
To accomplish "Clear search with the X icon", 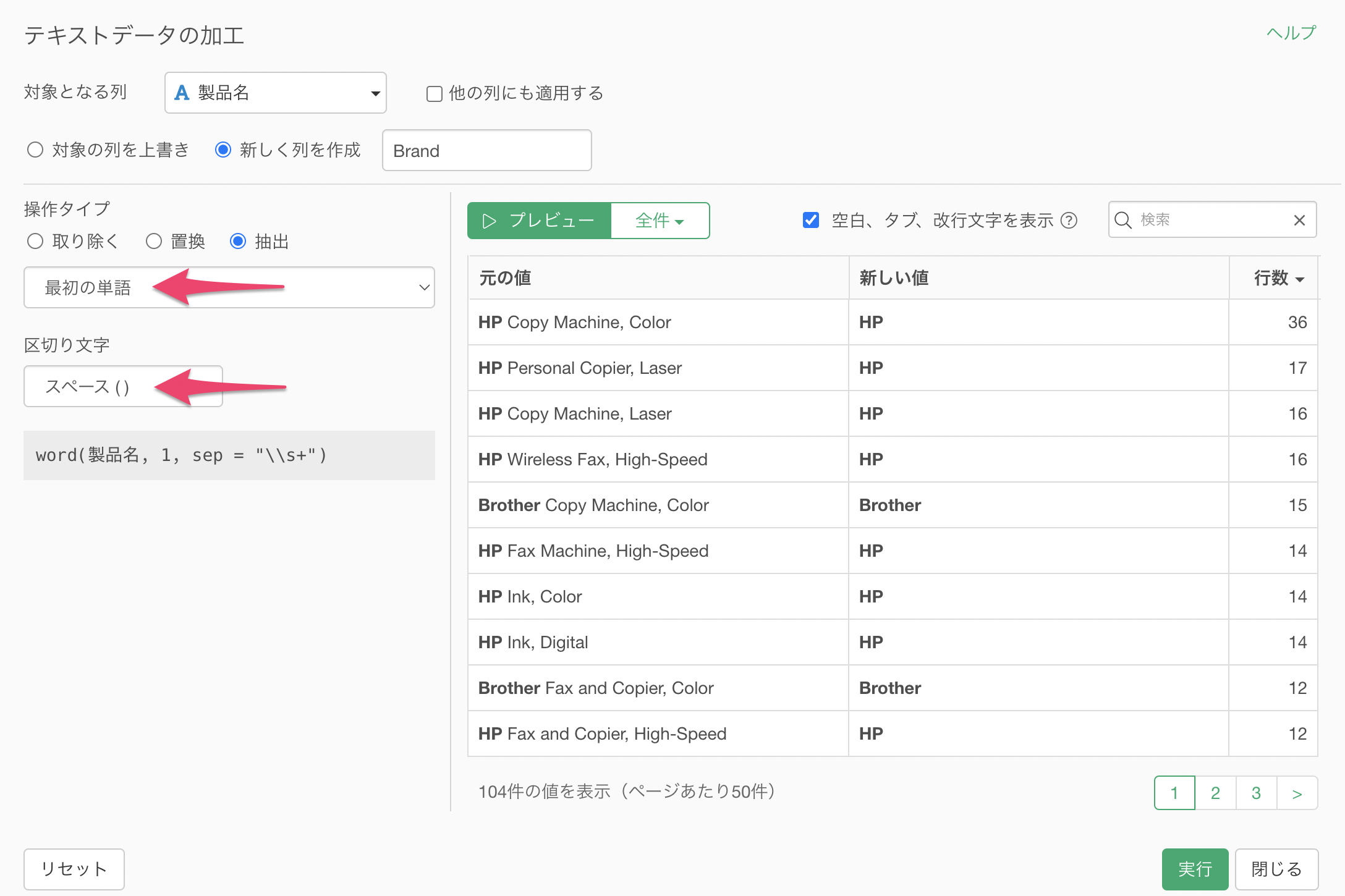I will coord(1299,220).
